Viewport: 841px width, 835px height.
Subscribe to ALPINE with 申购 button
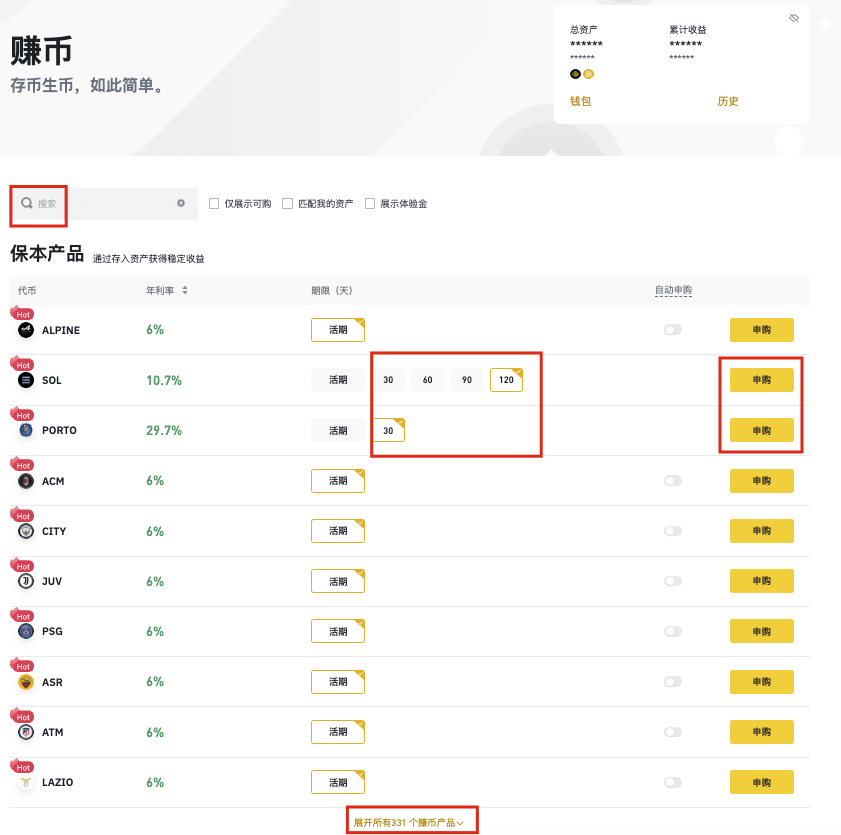[x=762, y=330]
